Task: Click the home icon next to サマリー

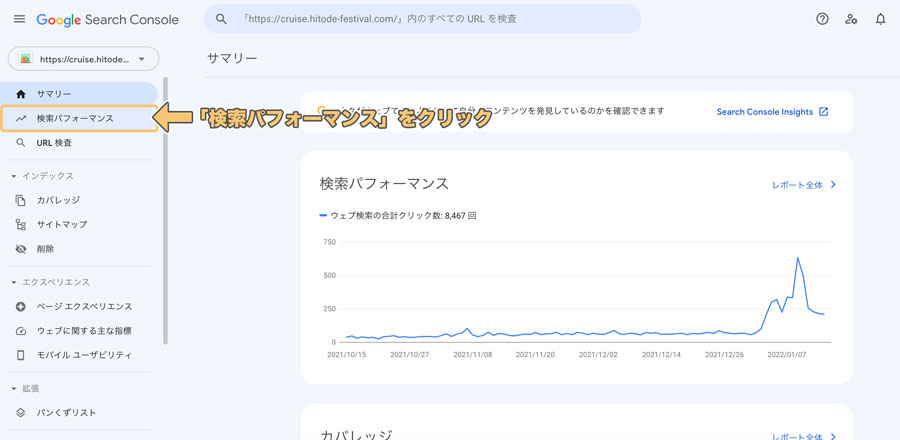Action: point(21,94)
